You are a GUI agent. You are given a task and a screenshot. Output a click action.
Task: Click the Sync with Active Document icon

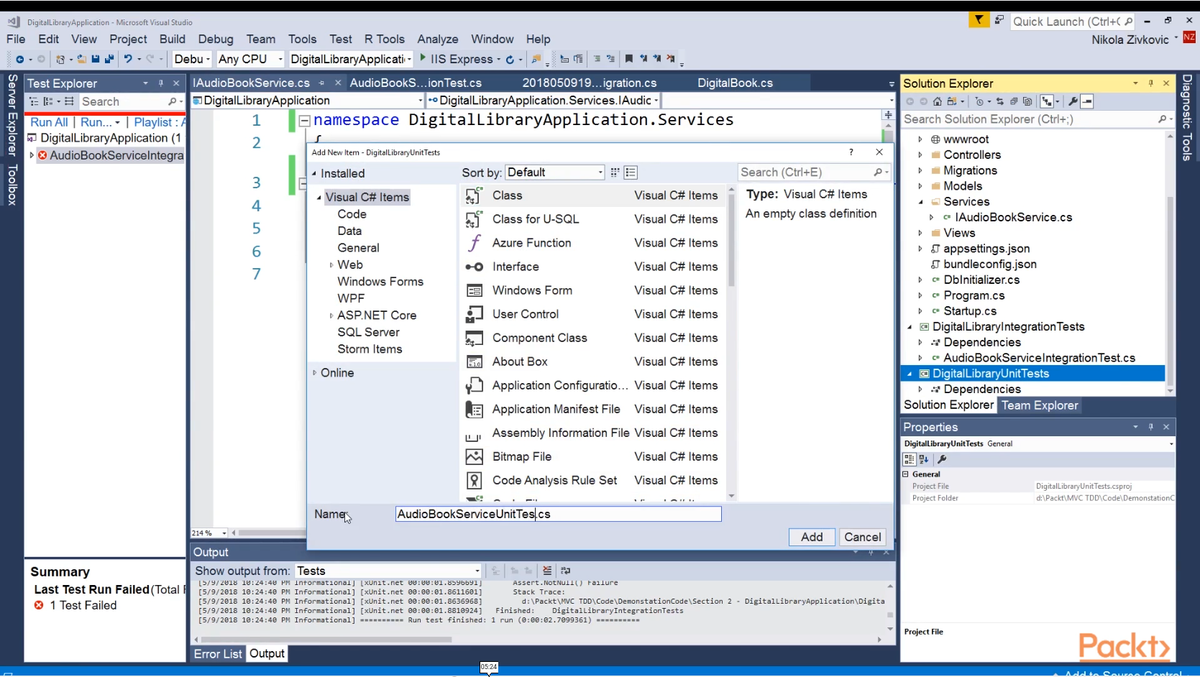(1000, 101)
